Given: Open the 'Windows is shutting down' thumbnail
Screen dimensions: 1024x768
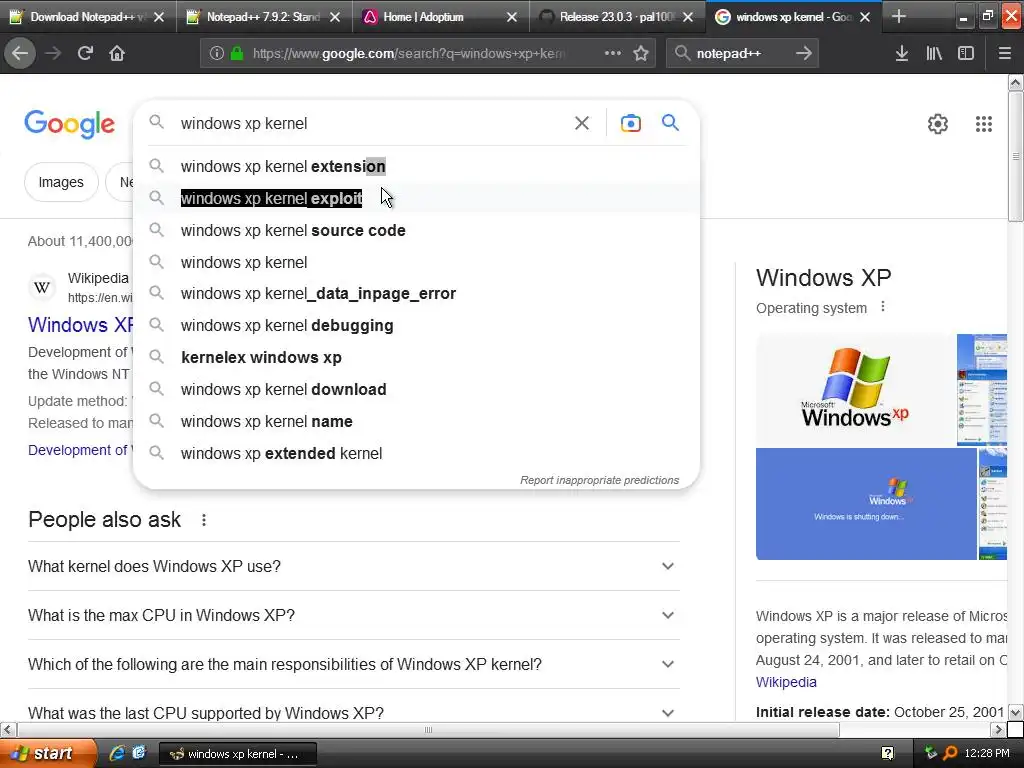Looking at the screenshot, I should (866, 504).
